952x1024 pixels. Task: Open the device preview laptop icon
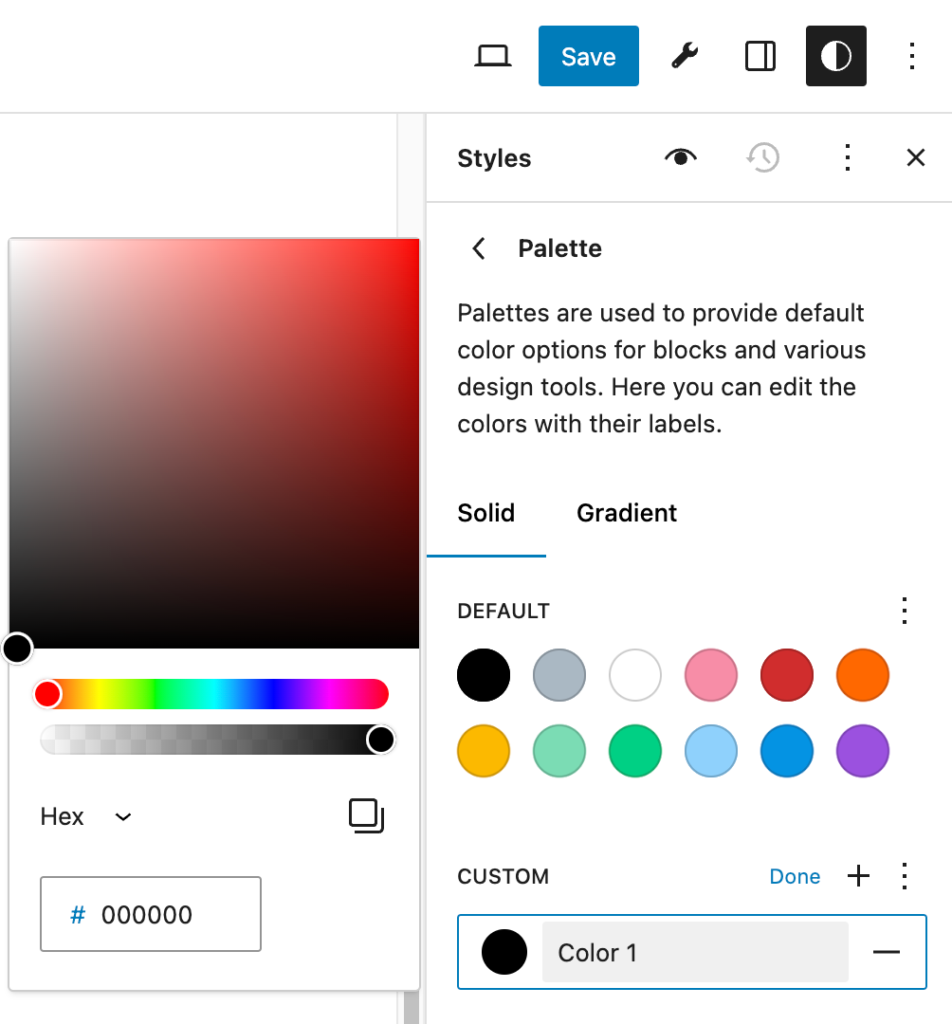[x=492, y=57]
